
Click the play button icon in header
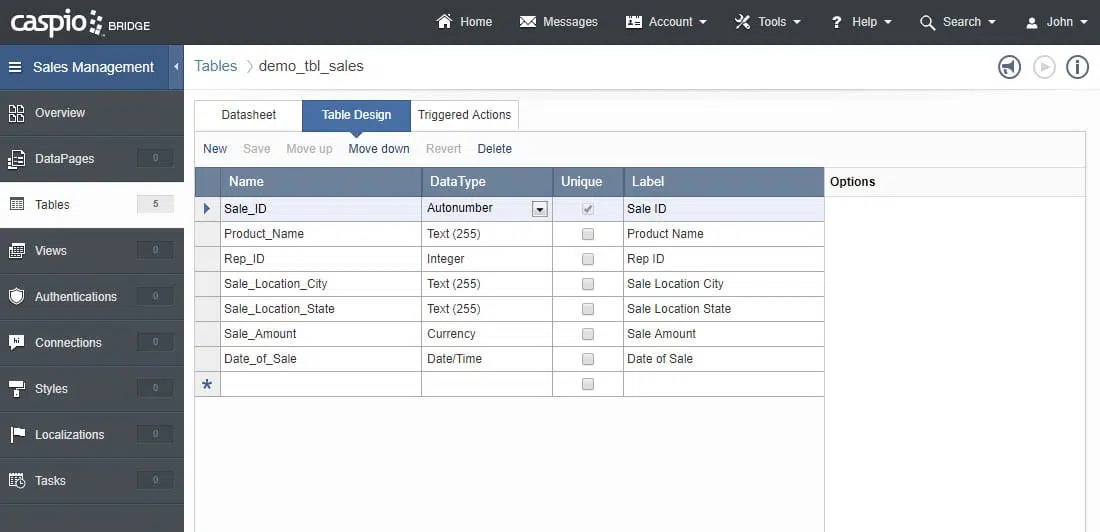1044,67
